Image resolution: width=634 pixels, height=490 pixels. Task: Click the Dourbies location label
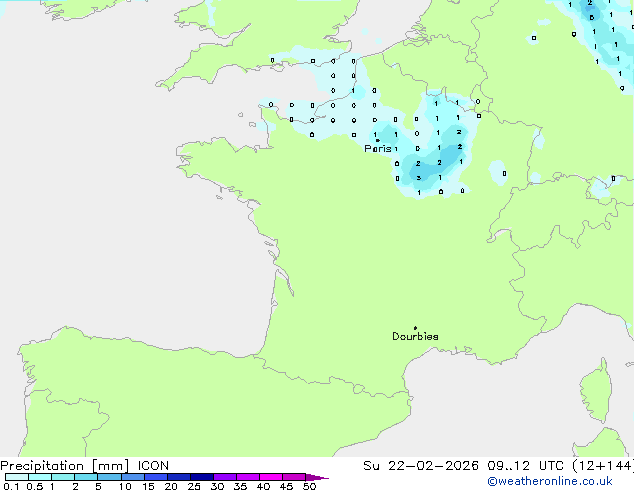point(415,336)
